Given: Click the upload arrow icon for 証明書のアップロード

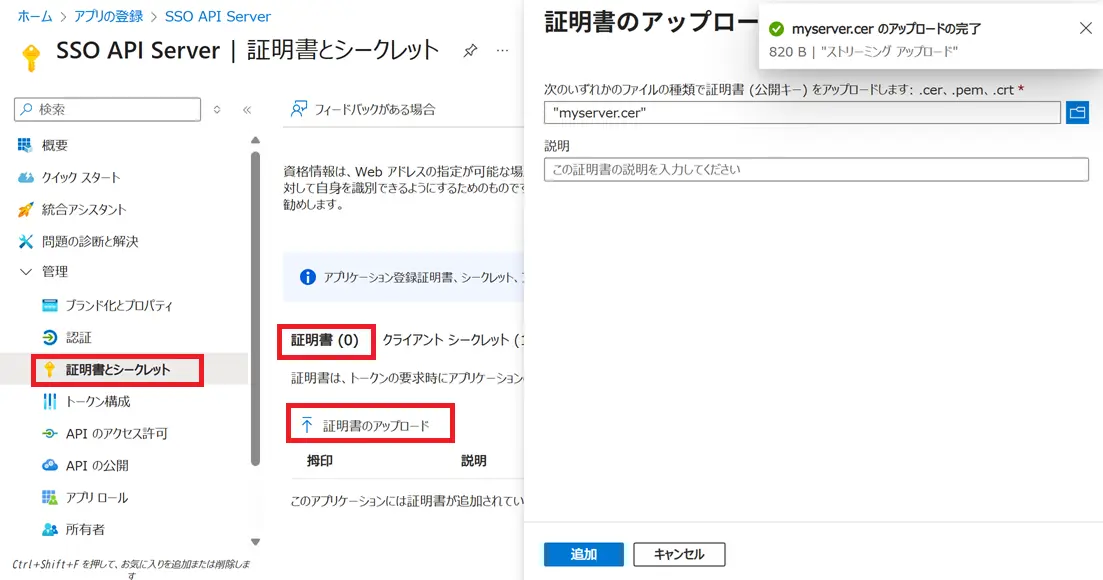Looking at the screenshot, I should (x=307, y=425).
